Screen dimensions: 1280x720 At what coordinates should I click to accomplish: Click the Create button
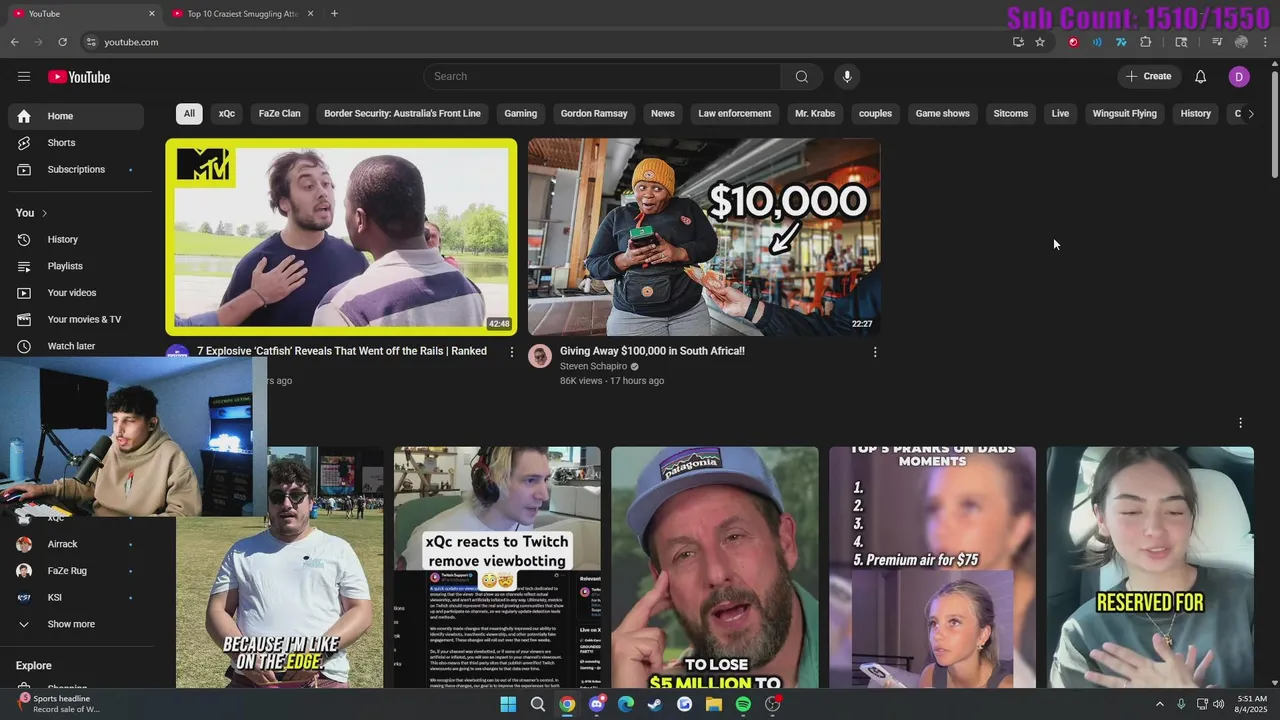[x=1148, y=77]
